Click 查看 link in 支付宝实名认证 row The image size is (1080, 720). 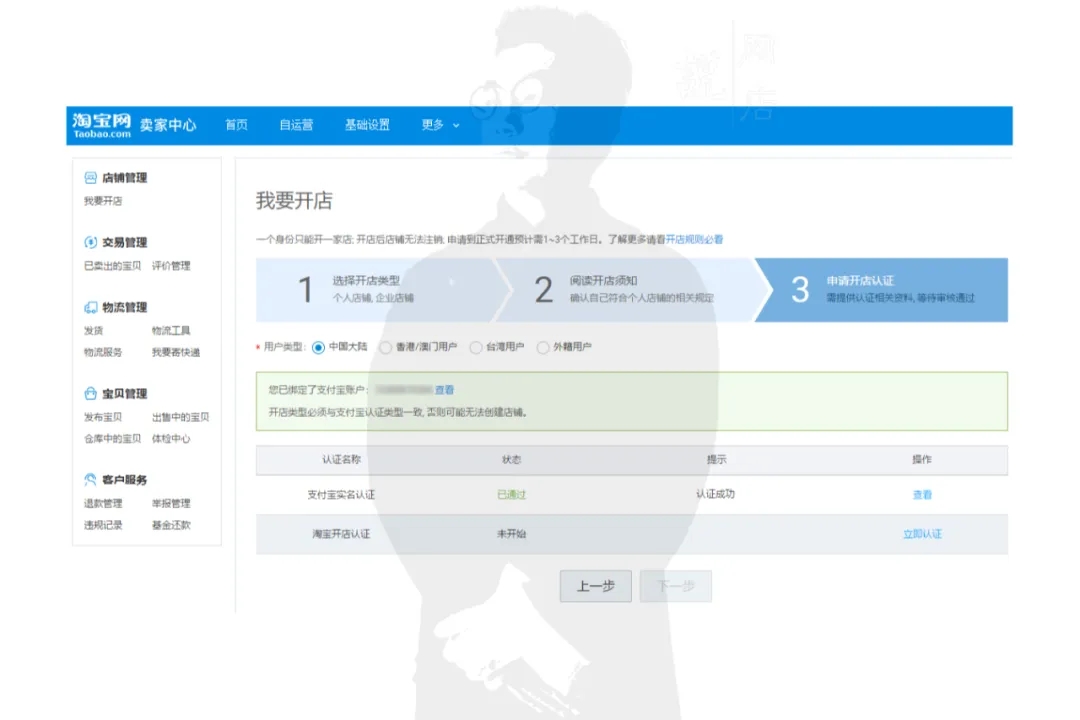[922, 495]
